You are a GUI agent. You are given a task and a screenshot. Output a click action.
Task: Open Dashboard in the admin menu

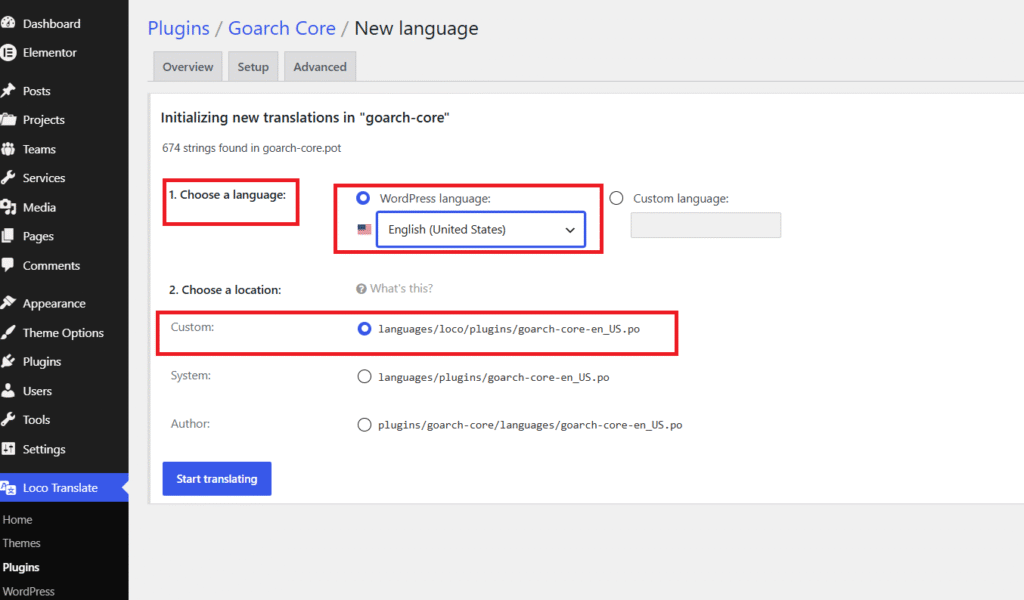52,24
